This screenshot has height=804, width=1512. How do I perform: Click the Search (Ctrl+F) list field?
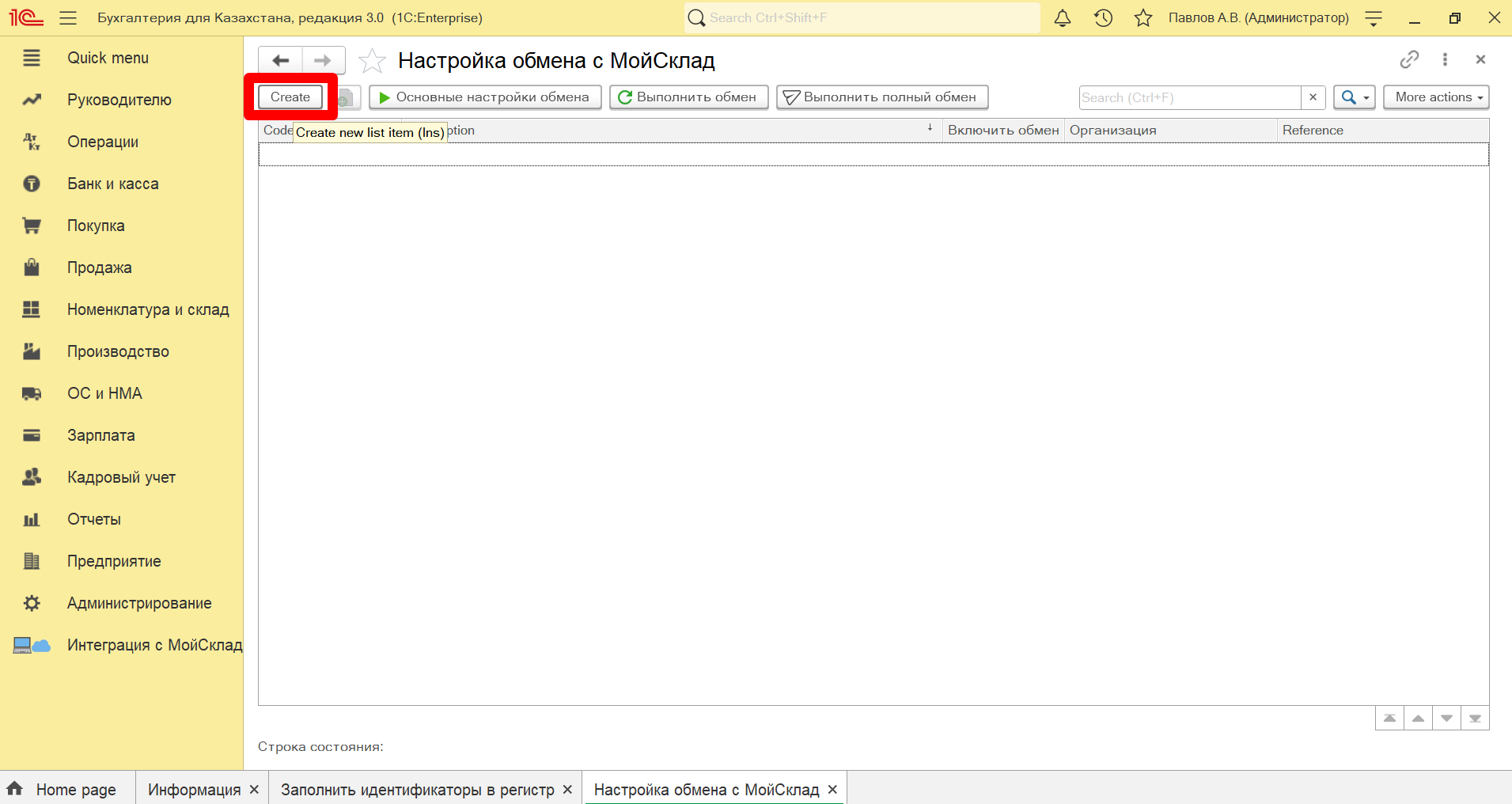pos(1190,97)
